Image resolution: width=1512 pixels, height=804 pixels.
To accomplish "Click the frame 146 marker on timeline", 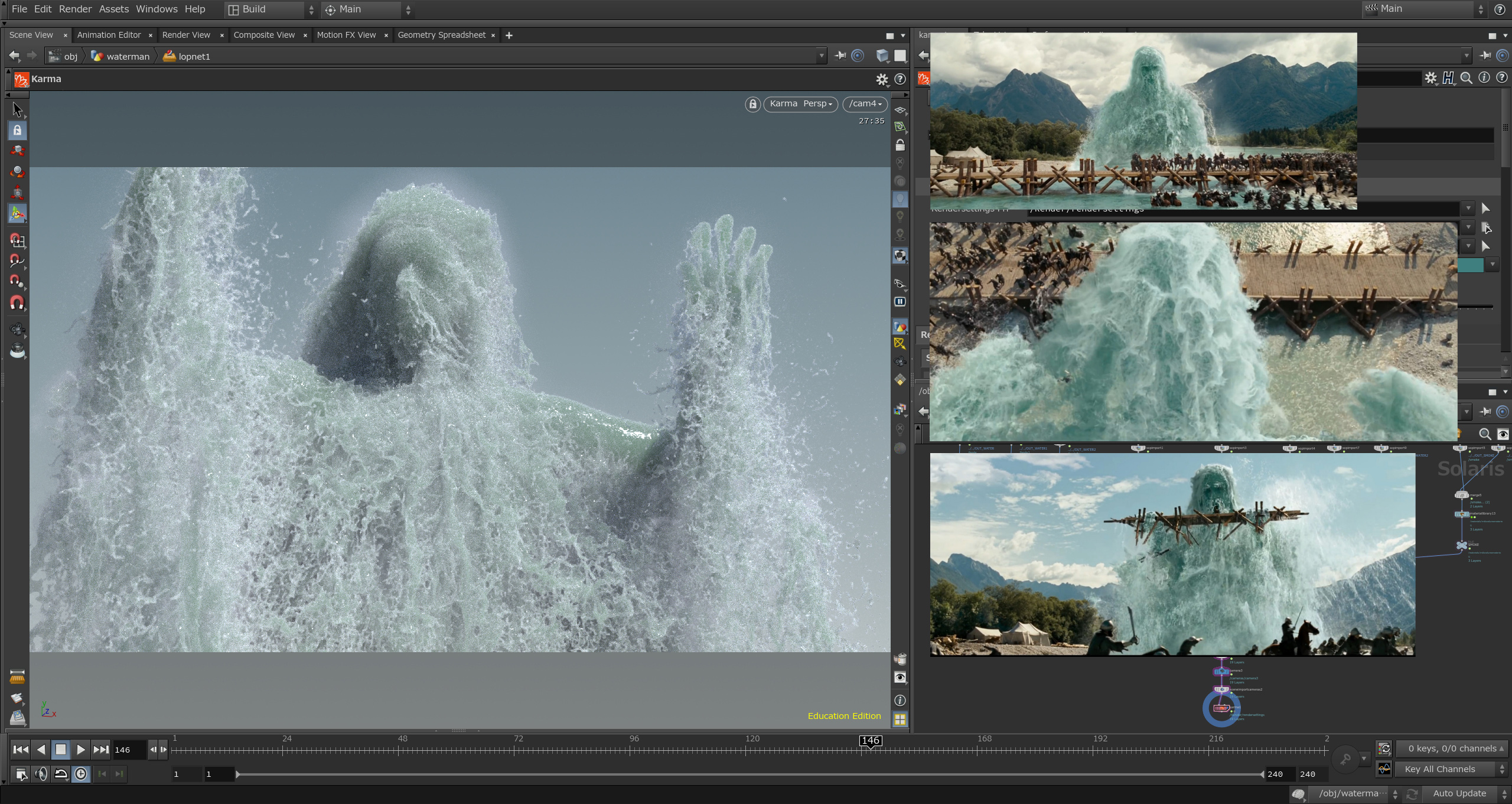I will [871, 741].
